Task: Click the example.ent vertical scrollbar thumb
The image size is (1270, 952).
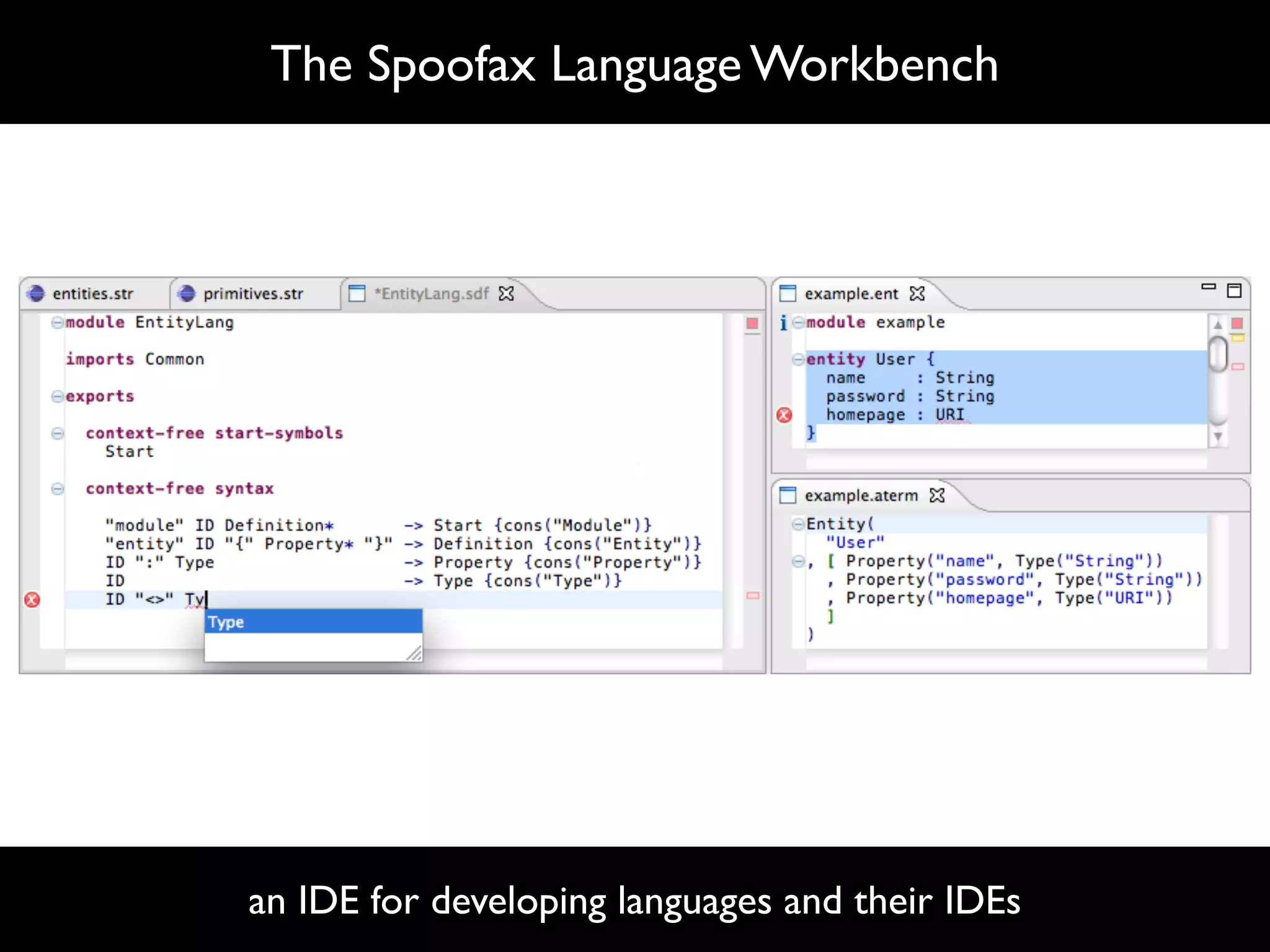Action: pyautogui.click(x=1218, y=354)
